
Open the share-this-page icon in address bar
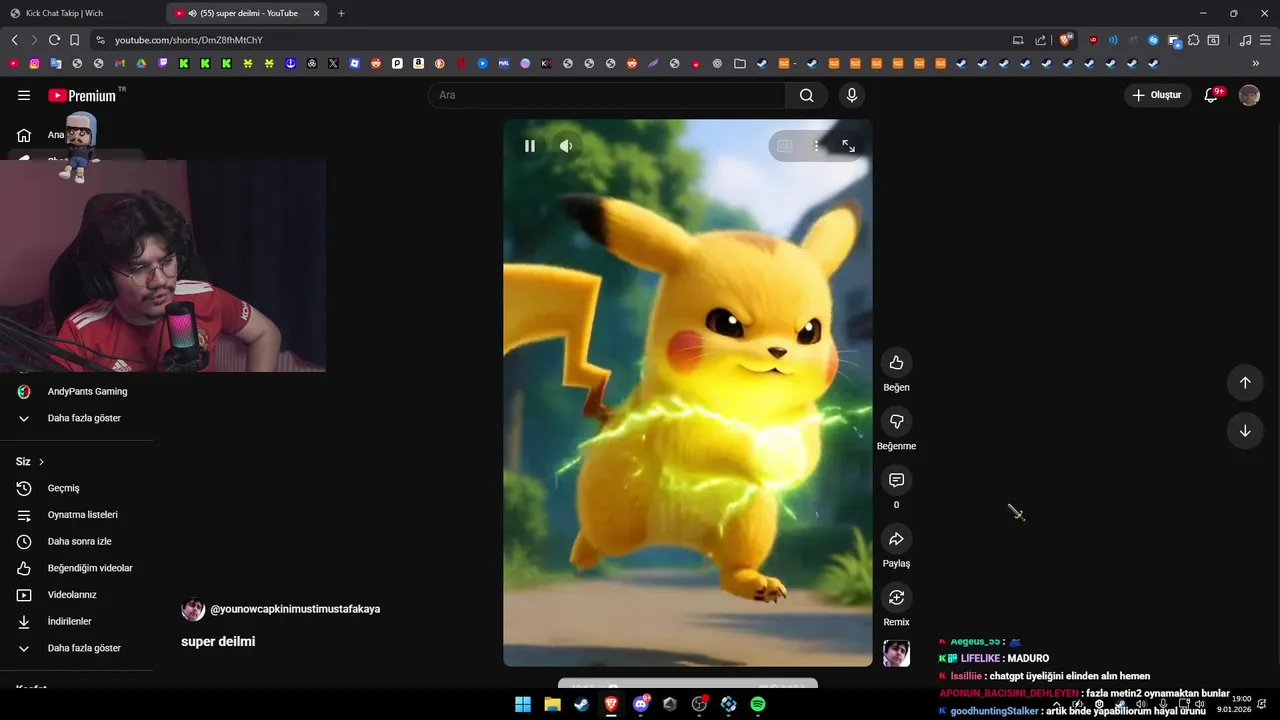(1040, 40)
